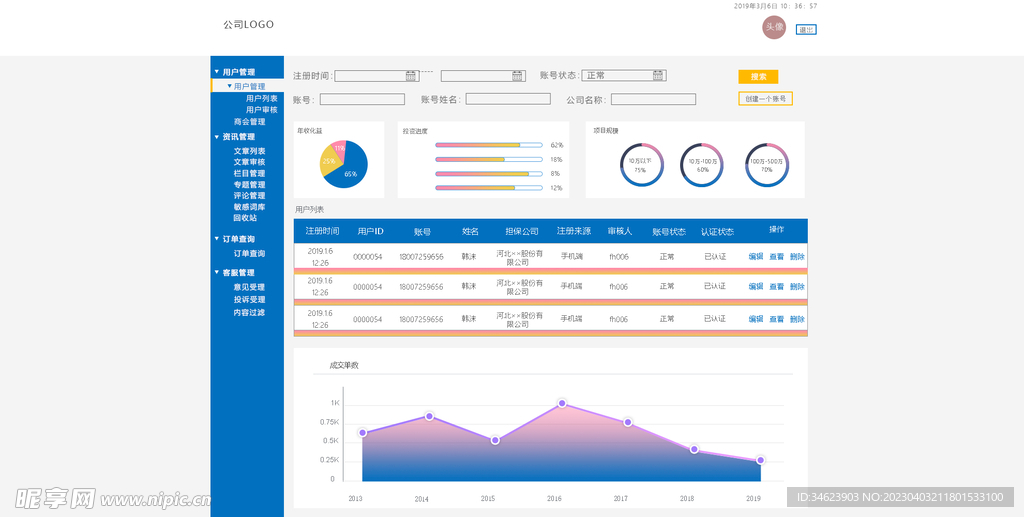The image size is (1024, 517).
Task: Click 删除 in the third table row
Action: [797, 319]
